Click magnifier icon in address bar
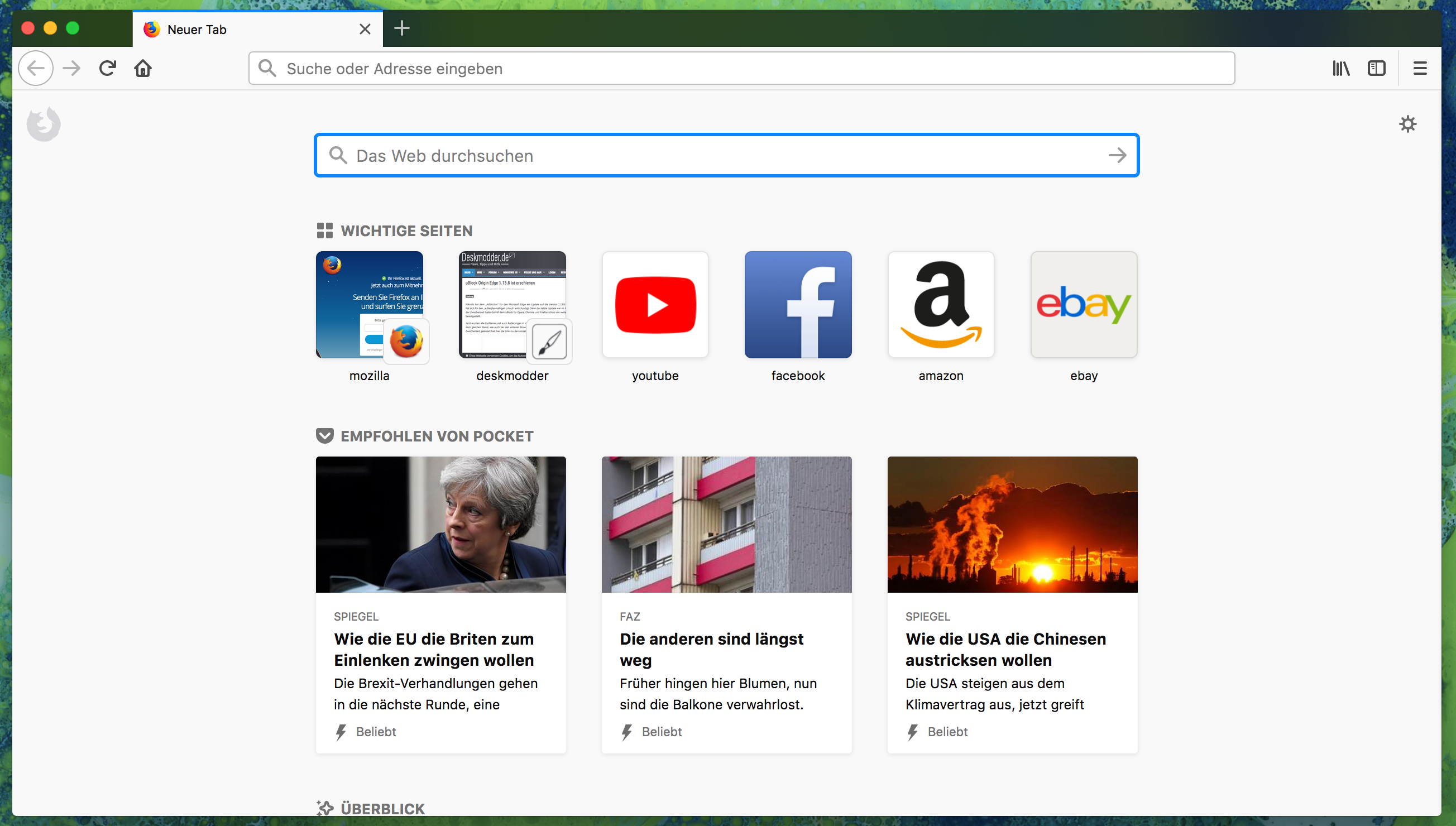Image resolution: width=1456 pixels, height=826 pixels. [x=267, y=68]
